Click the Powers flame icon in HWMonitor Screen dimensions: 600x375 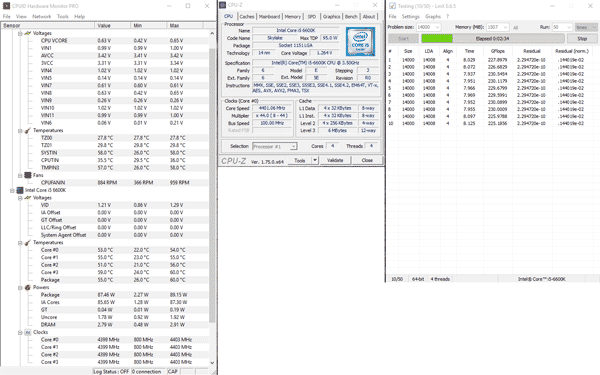28,287
